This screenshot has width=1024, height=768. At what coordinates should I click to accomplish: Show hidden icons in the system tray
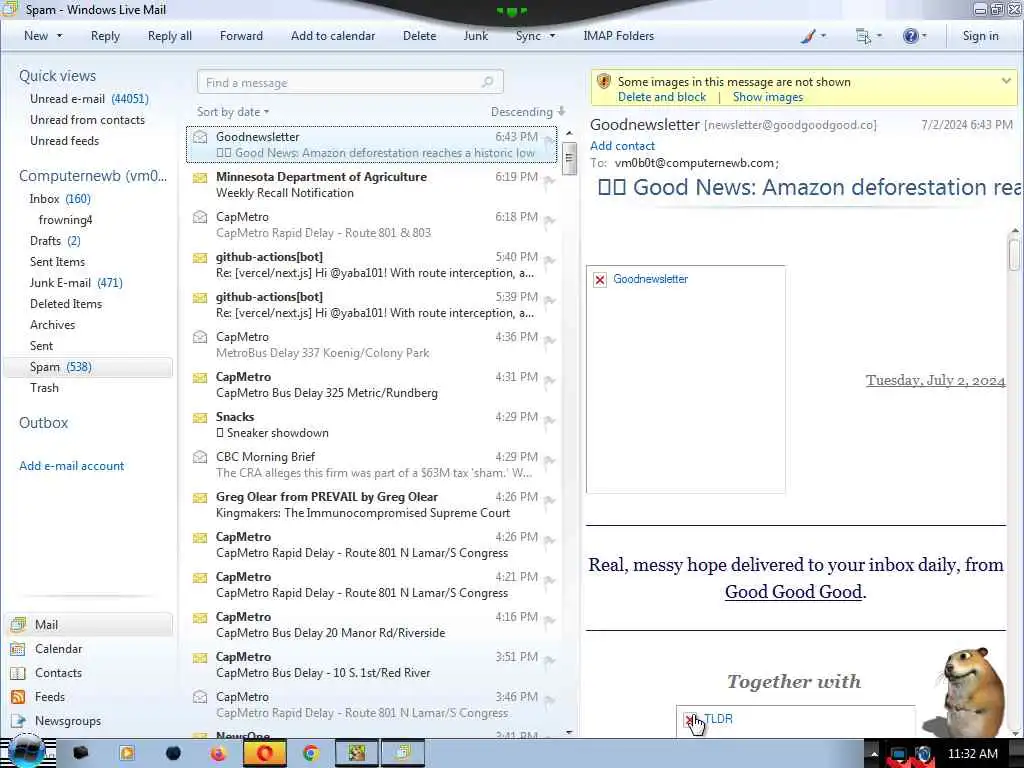874,754
